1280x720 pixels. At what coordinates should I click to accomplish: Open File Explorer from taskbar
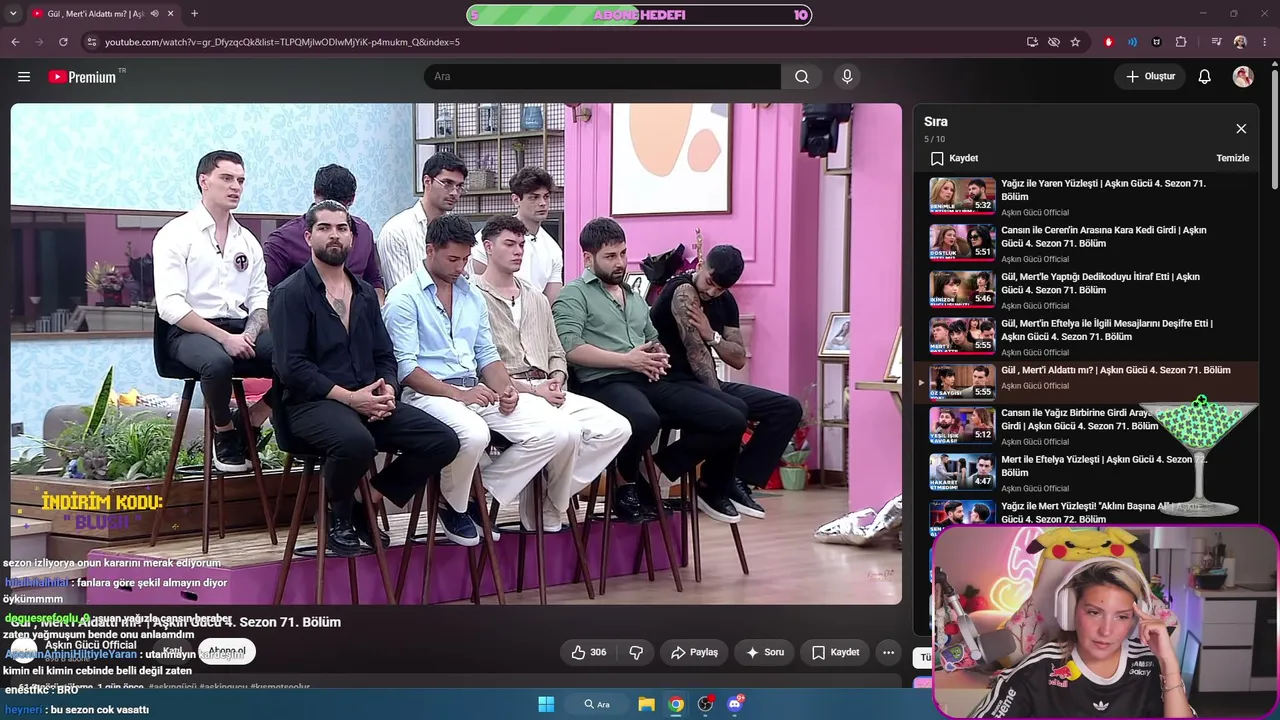click(647, 704)
